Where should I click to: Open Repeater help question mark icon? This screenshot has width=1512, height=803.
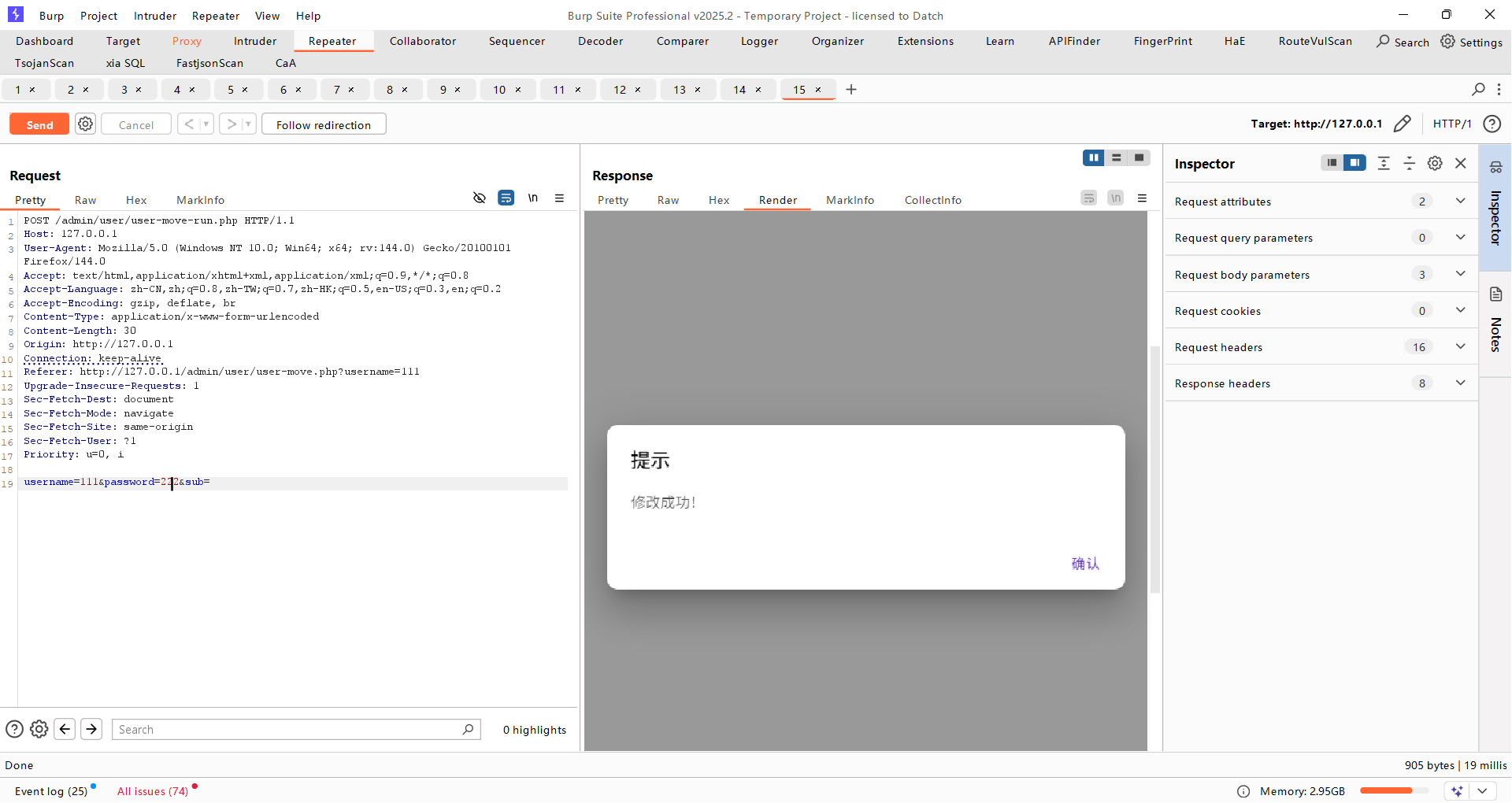pos(1492,124)
